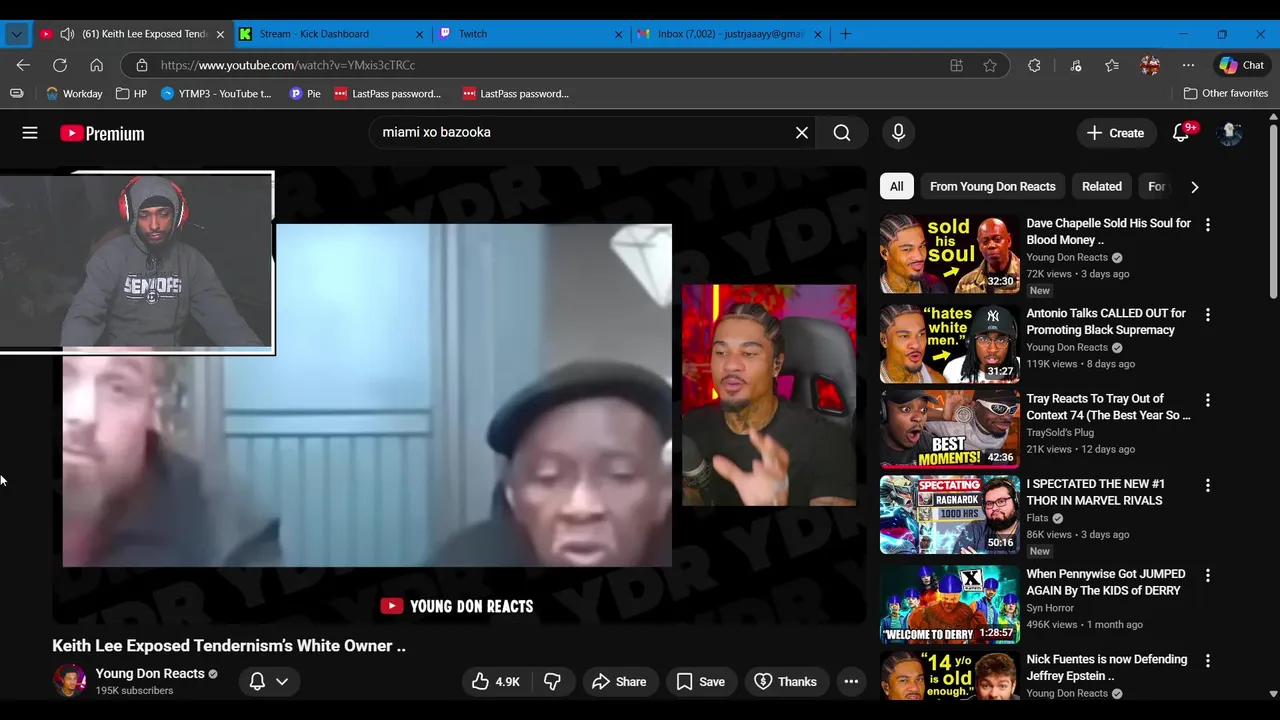This screenshot has height=720, width=1280.
Task: Show more filter chips arrow
Action: click(1194, 186)
